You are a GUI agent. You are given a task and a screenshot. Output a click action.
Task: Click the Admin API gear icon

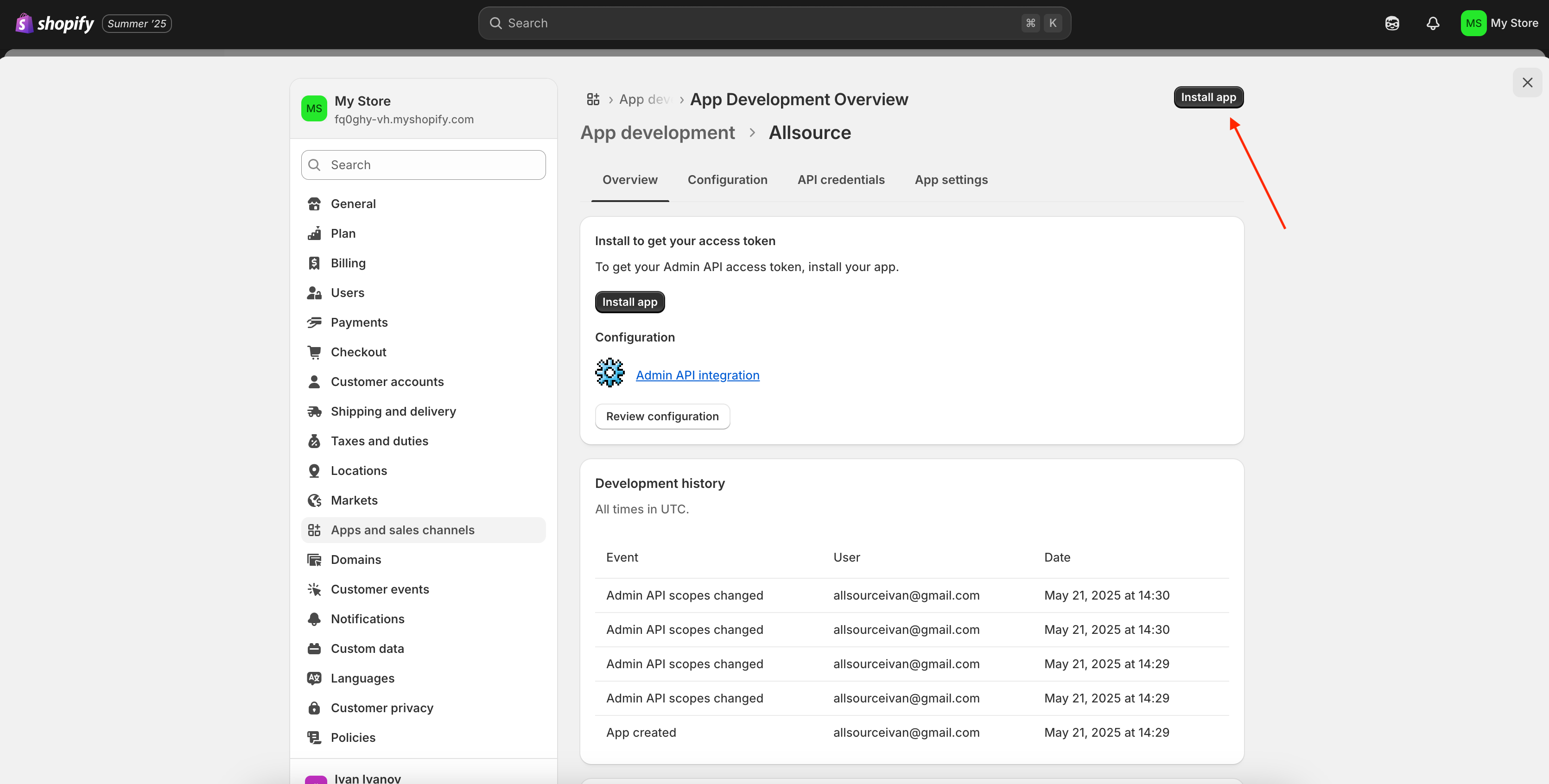coord(609,373)
